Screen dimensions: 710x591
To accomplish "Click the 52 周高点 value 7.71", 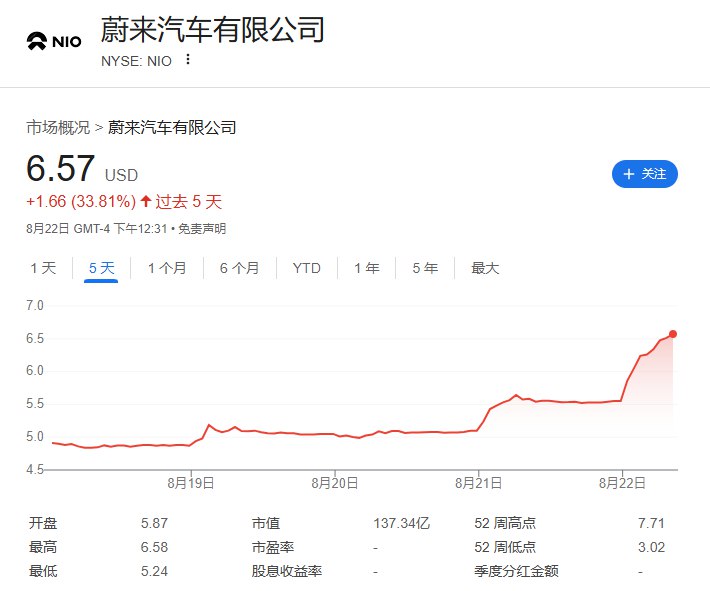I will click(650, 523).
